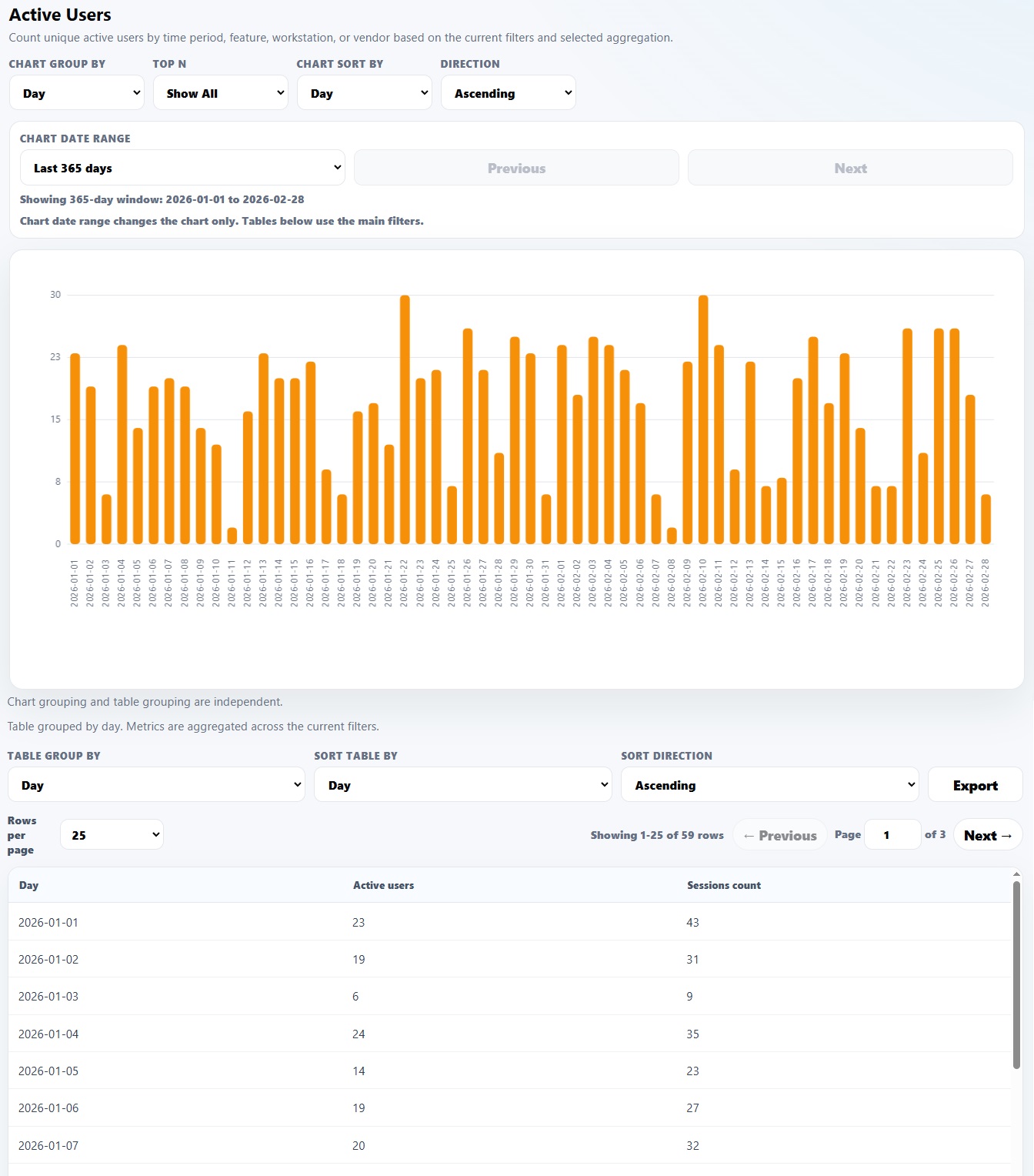This screenshot has width=1034, height=1176.
Task: Click the Showing 1-25 of 59 rows text
Action: (657, 835)
